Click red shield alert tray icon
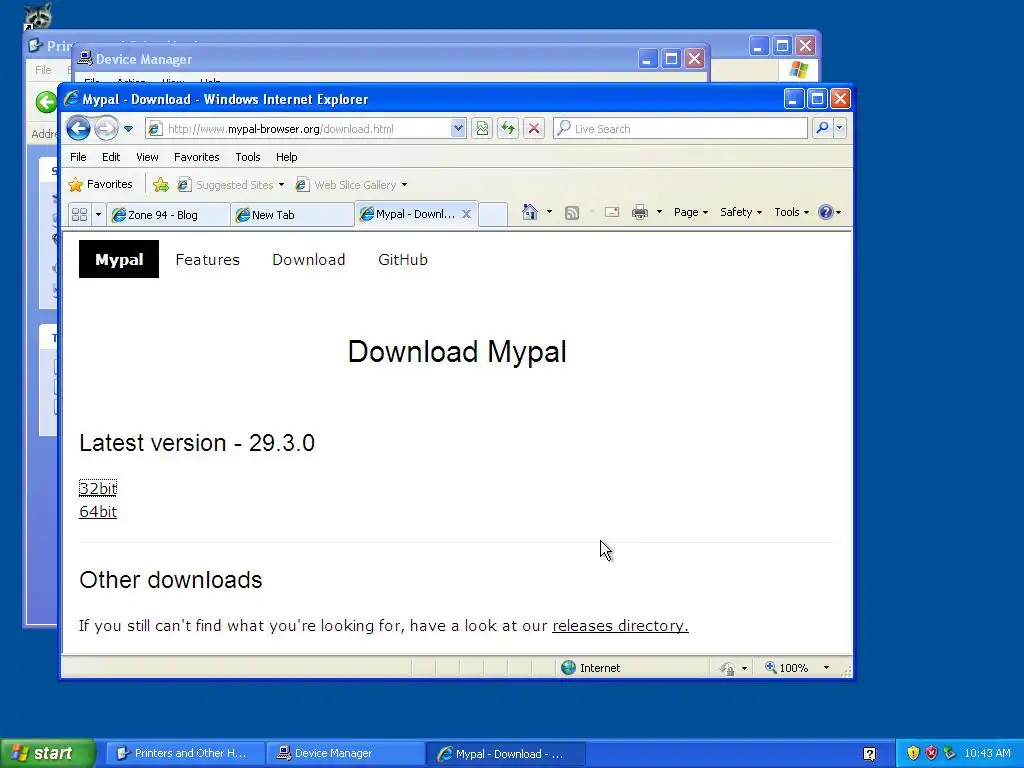This screenshot has width=1024, height=768. tap(931, 753)
